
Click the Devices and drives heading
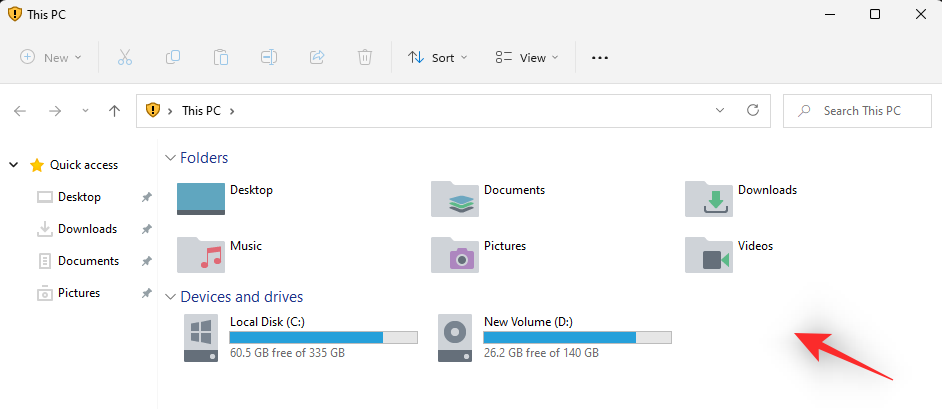(242, 297)
